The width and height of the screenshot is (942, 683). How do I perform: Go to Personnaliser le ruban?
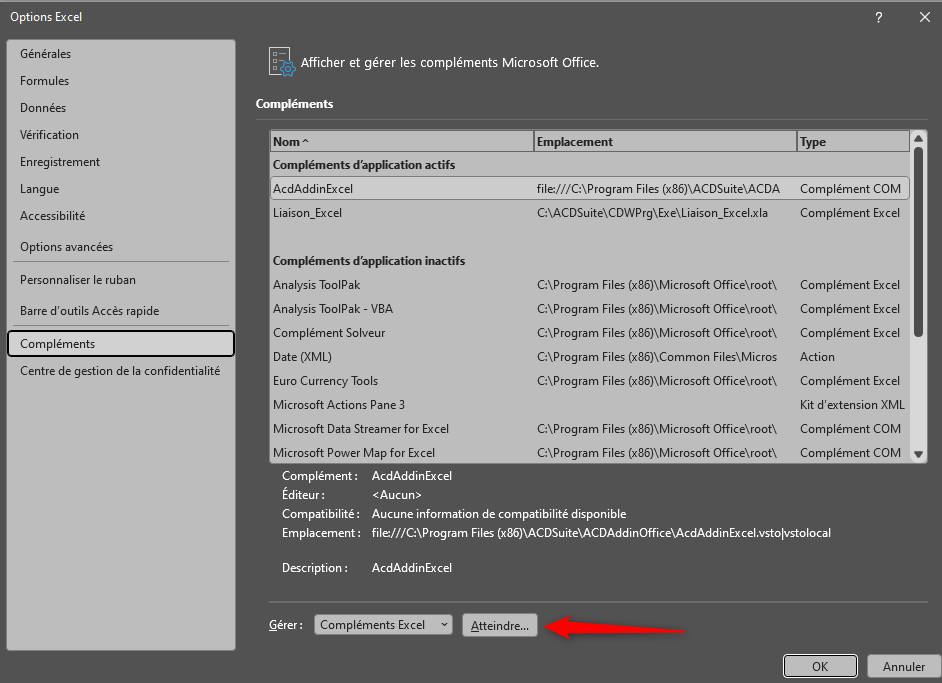[x=78, y=280]
